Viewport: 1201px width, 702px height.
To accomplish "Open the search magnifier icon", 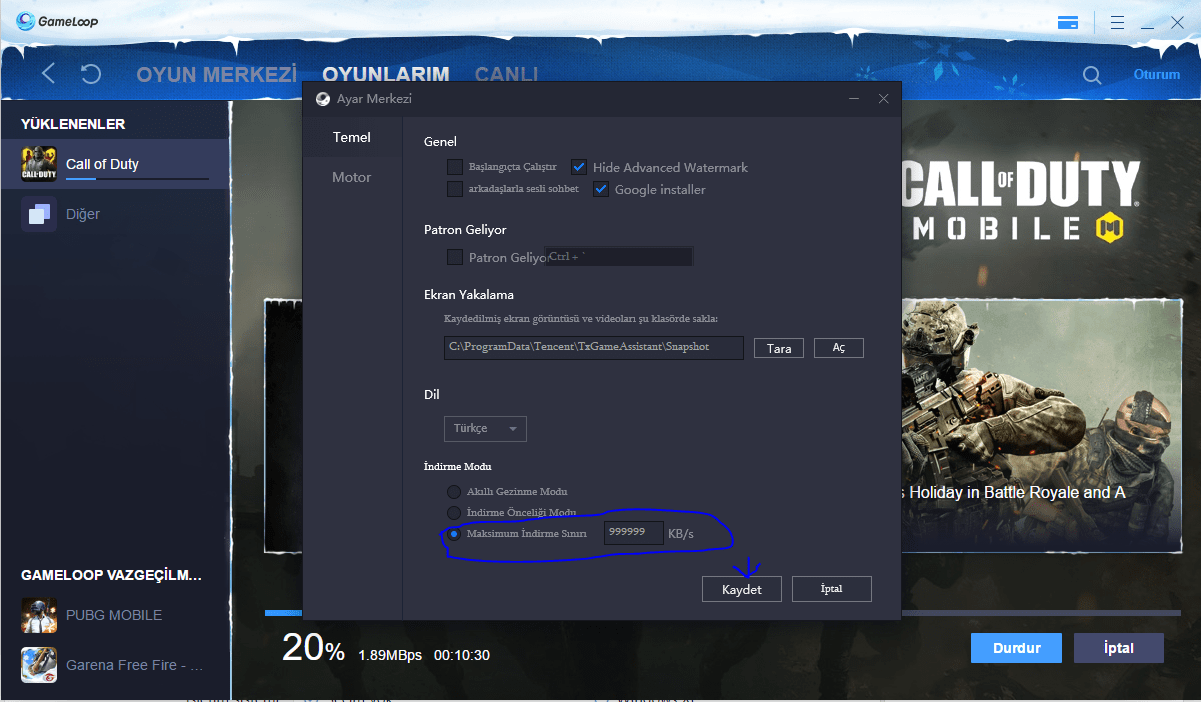I will (x=1092, y=75).
